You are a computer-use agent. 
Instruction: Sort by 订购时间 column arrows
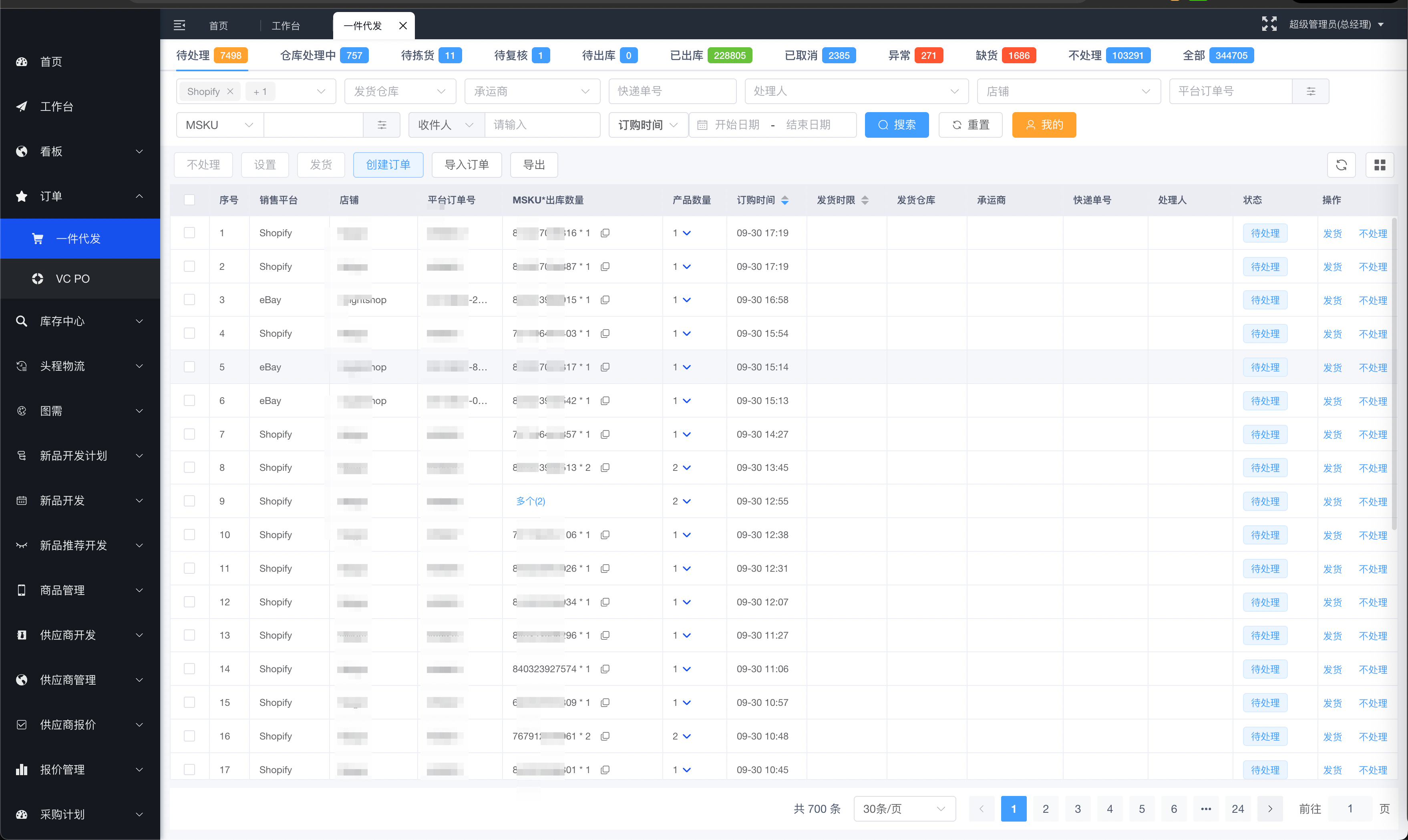click(784, 200)
